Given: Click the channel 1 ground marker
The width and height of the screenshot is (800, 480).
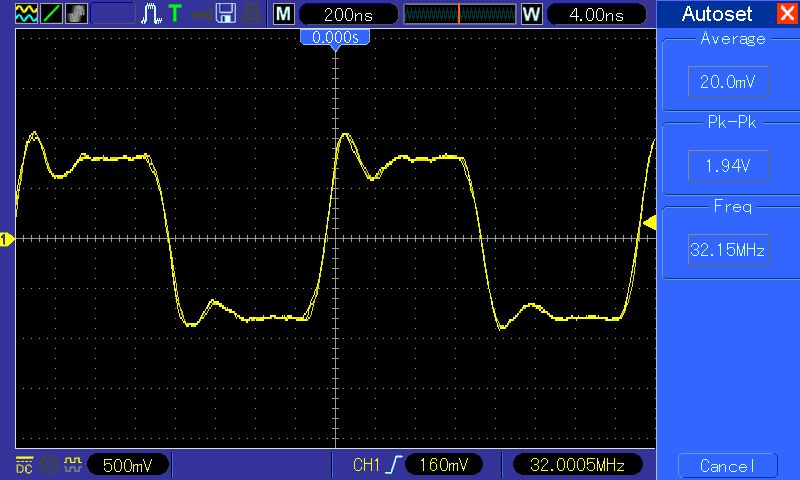Looking at the screenshot, I should (7, 239).
